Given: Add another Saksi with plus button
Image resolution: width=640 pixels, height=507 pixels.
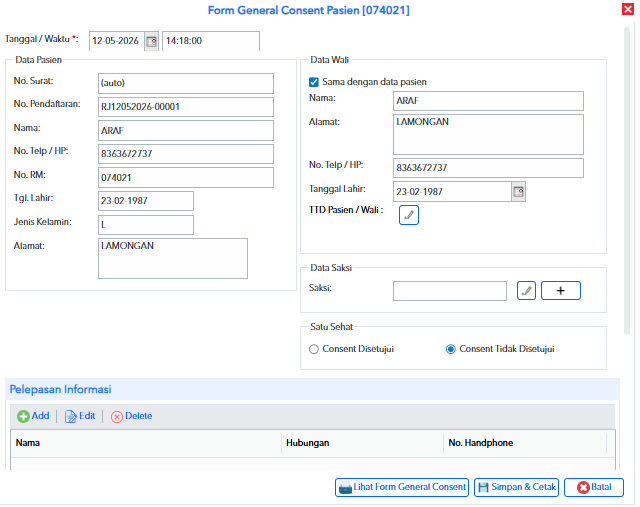Looking at the screenshot, I should click(560, 291).
